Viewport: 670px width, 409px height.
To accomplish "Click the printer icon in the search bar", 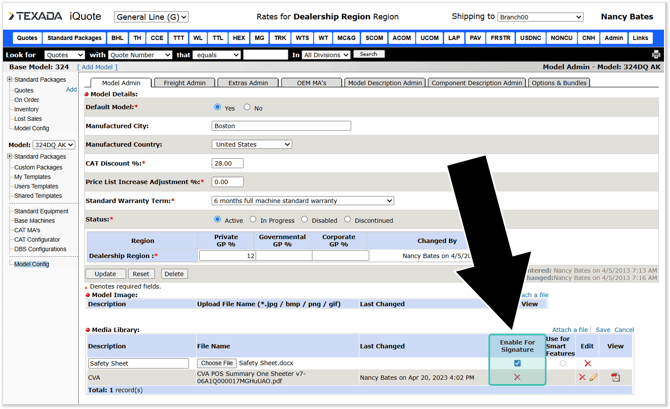I will [656, 55].
